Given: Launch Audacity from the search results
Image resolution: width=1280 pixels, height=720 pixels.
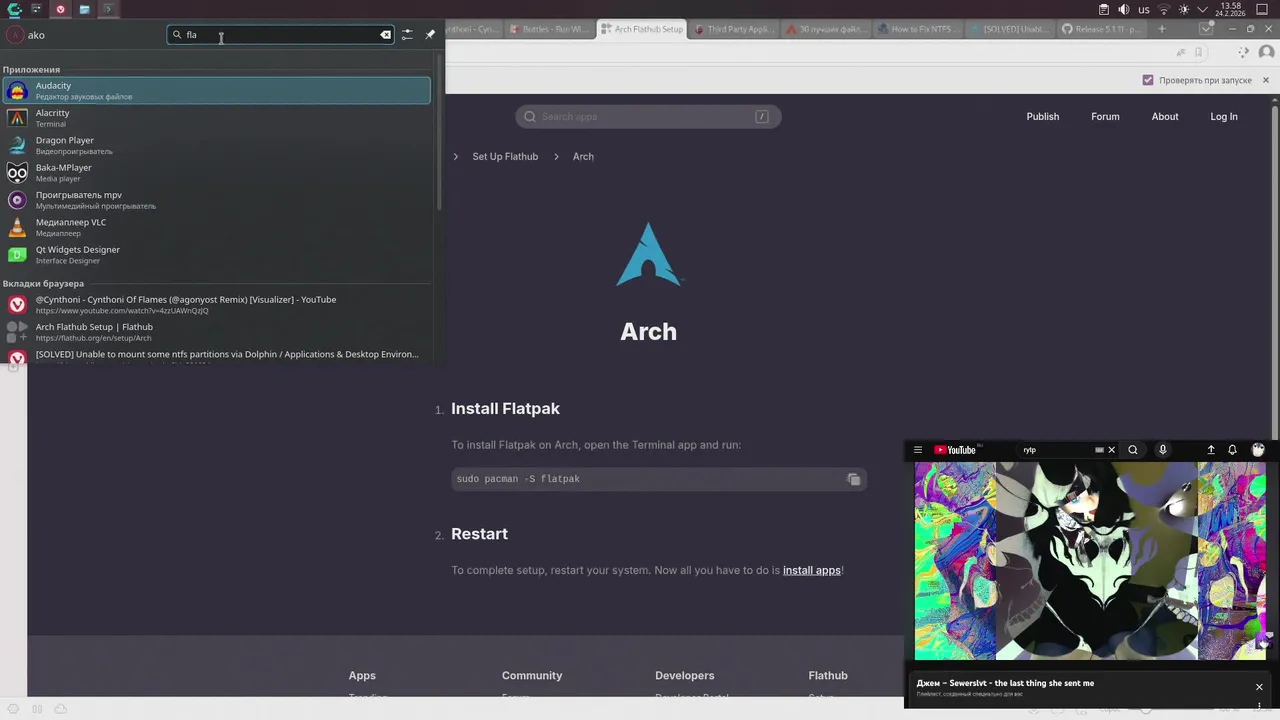Looking at the screenshot, I should click(x=216, y=91).
